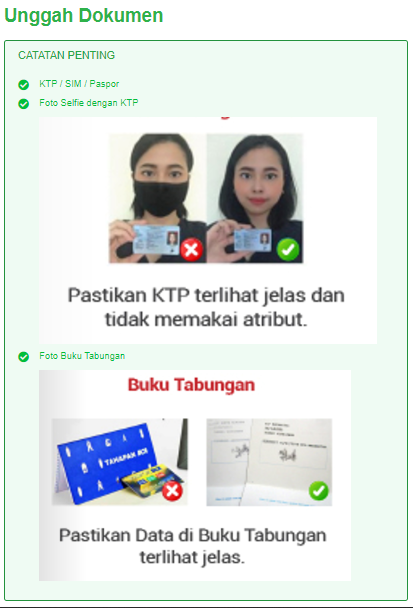
Task: Click the green checkmark on open savings book photo
Action: pyautogui.click(x=319, y=491)
